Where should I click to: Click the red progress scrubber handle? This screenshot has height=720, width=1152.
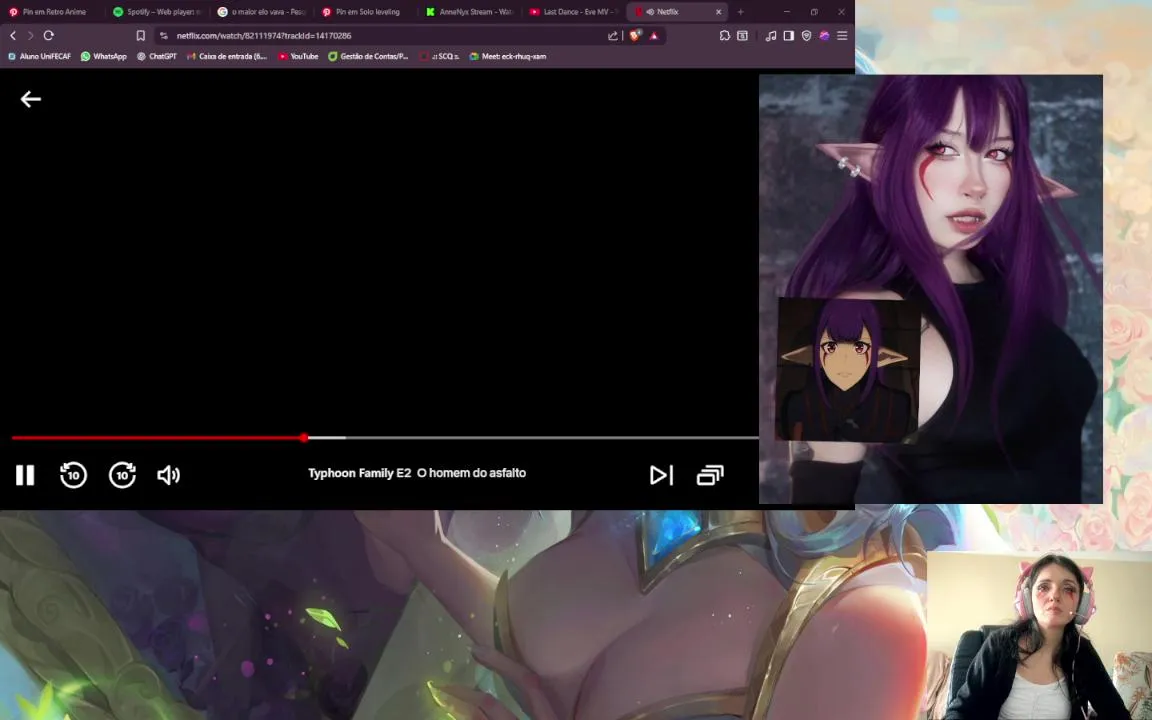click(x=304, y=438)
